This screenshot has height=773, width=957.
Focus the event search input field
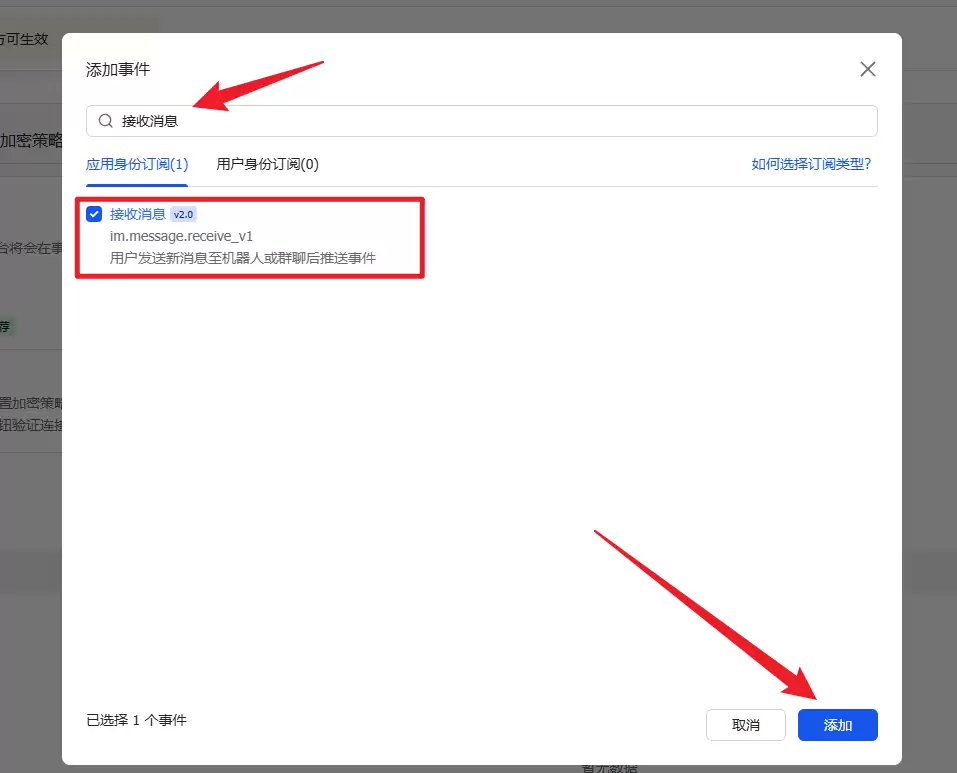(x=482, y=121)
